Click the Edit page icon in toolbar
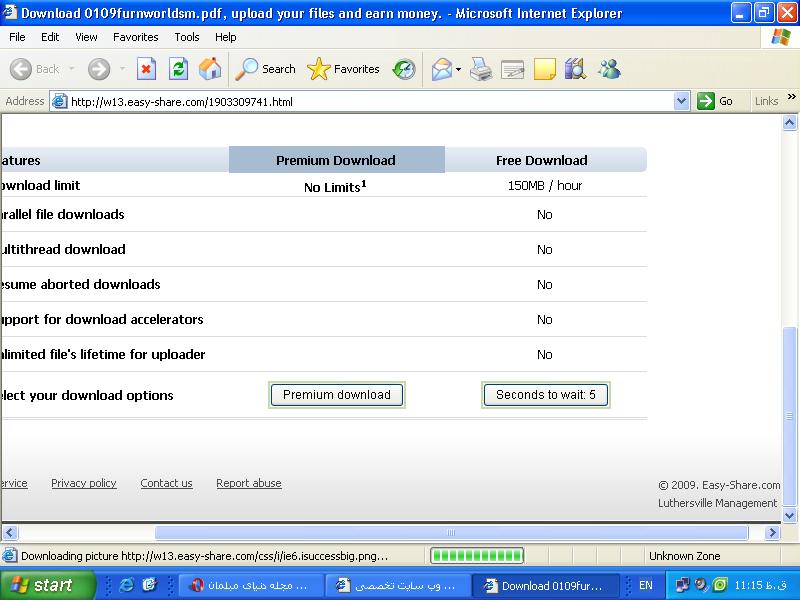The height and width of the screenshot is (600, 800). 513,69
